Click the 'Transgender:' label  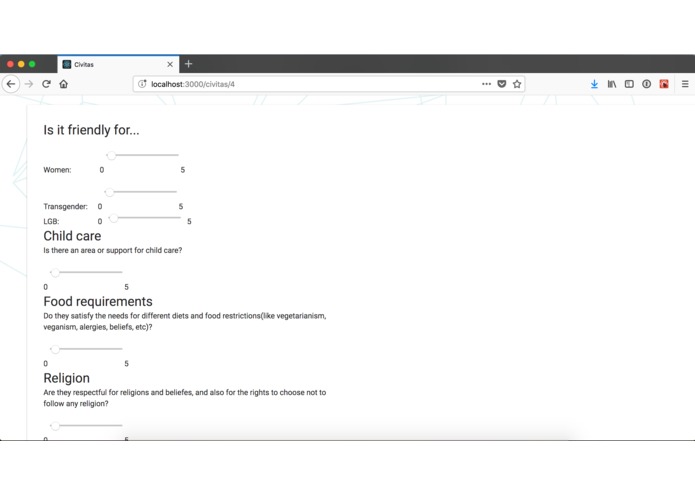[65, 206]
